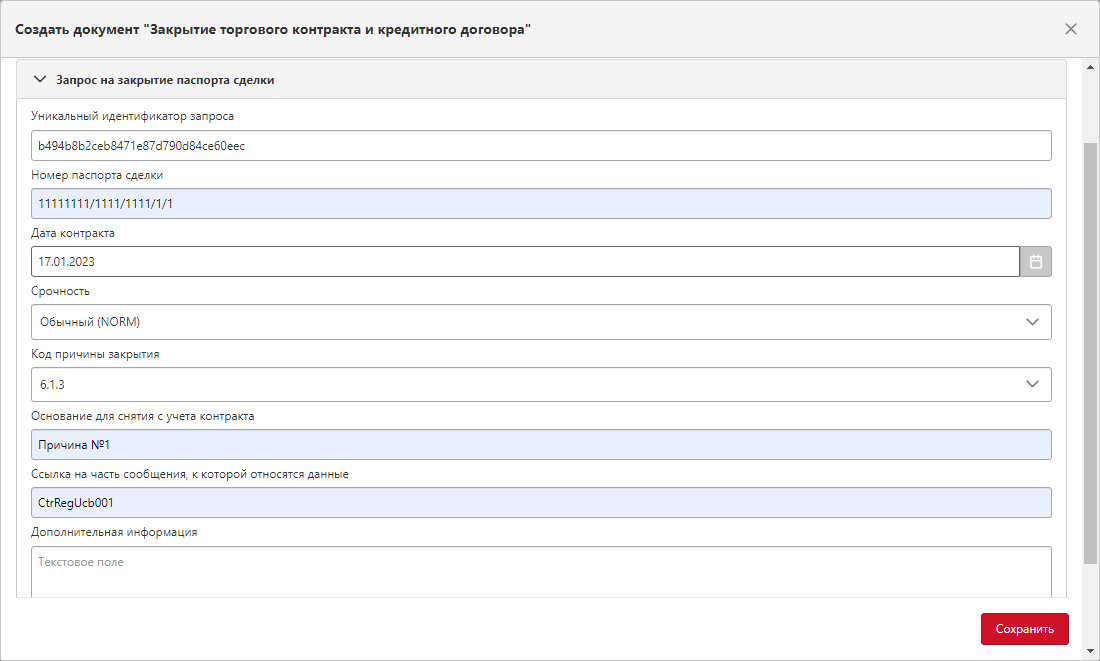The width and height of the screenshot is (1100, 661).
Task: Click the Дата контракта date field
Action: (525, 262)
